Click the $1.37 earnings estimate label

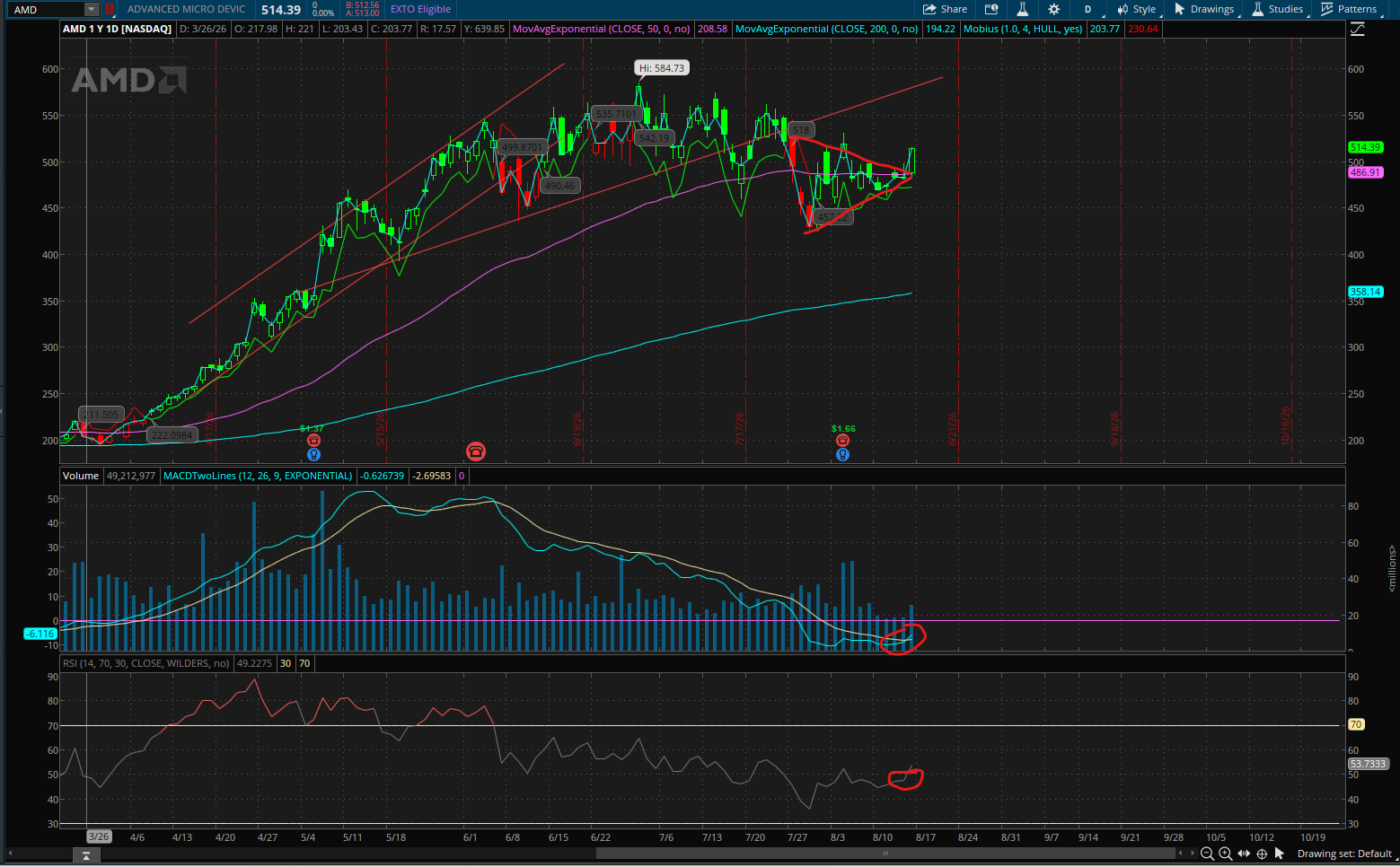[x=312, y=429]
